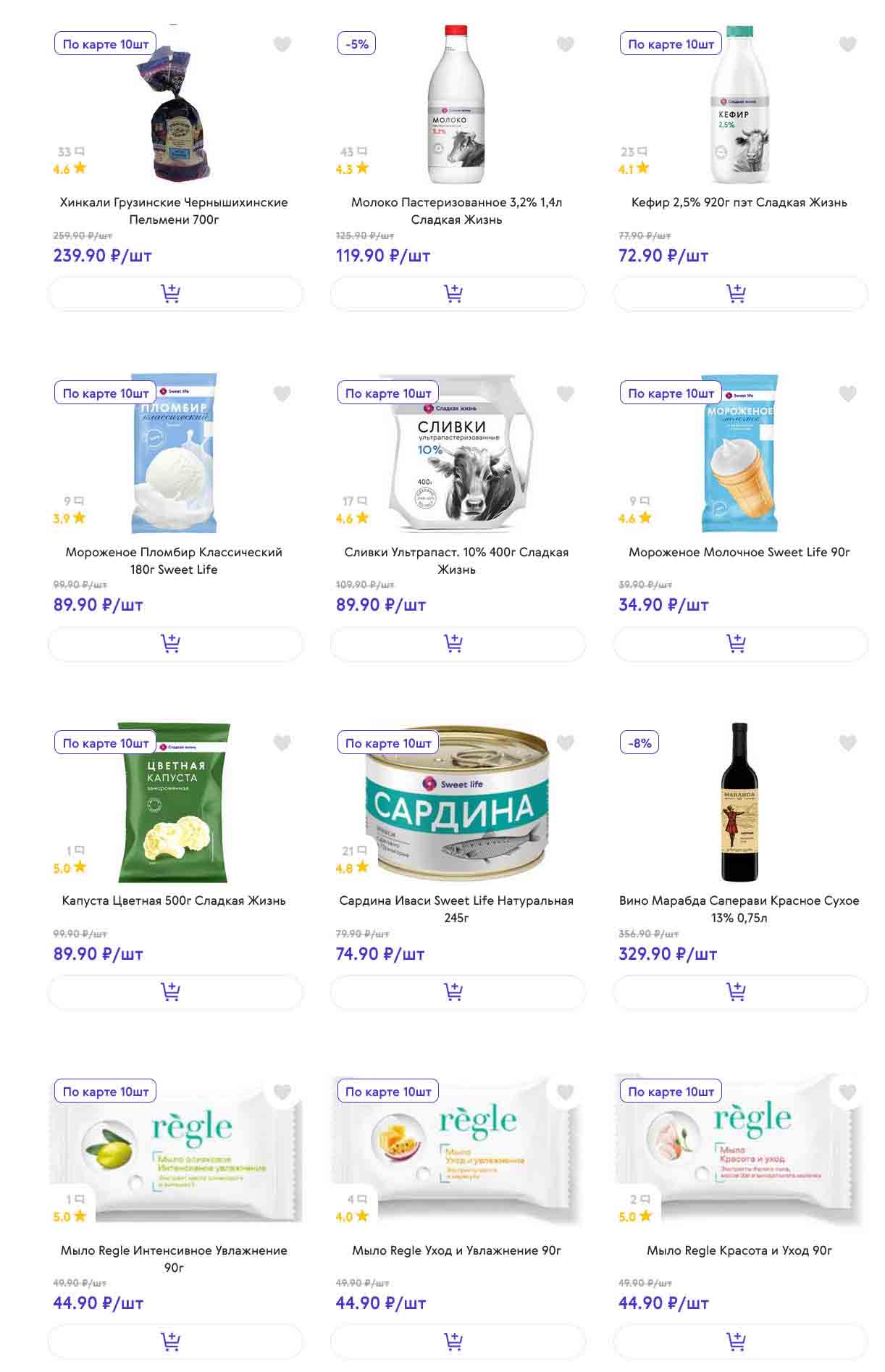This screenshot has width=885, height=1372.
Task: Toggle favorite on Сардина Иваси
Action: click(x=565, y=743)
